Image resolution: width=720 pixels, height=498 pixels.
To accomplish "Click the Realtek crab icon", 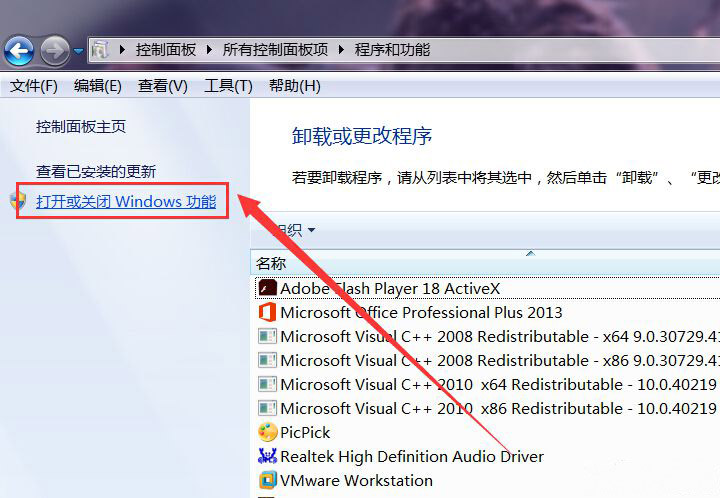I will click(267, 456).
